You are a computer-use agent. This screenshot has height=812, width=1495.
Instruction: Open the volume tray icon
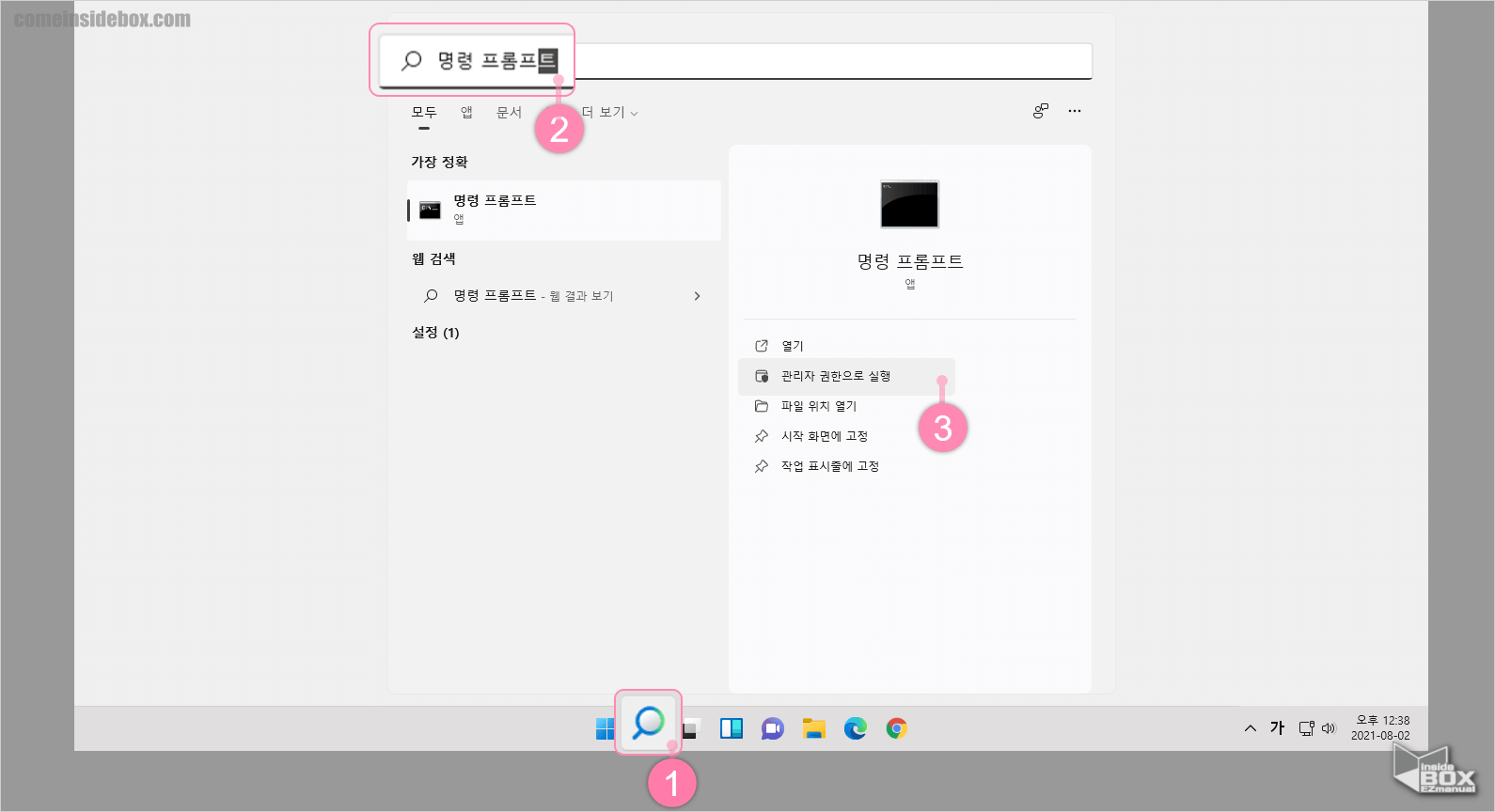pos(1329,728)
